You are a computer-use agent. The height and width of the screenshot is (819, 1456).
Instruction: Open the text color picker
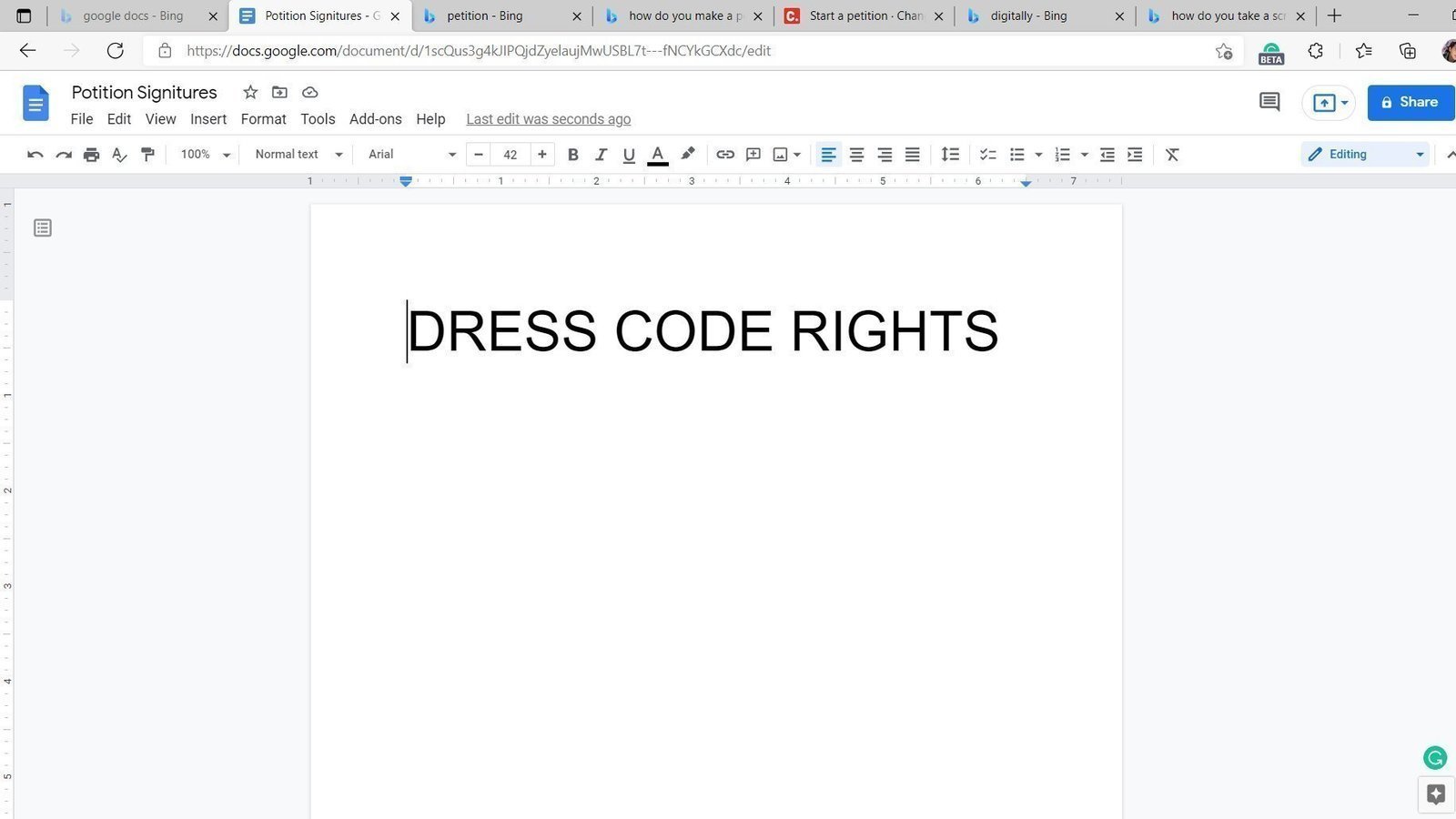pyautogui.click(x=657, y=154)
